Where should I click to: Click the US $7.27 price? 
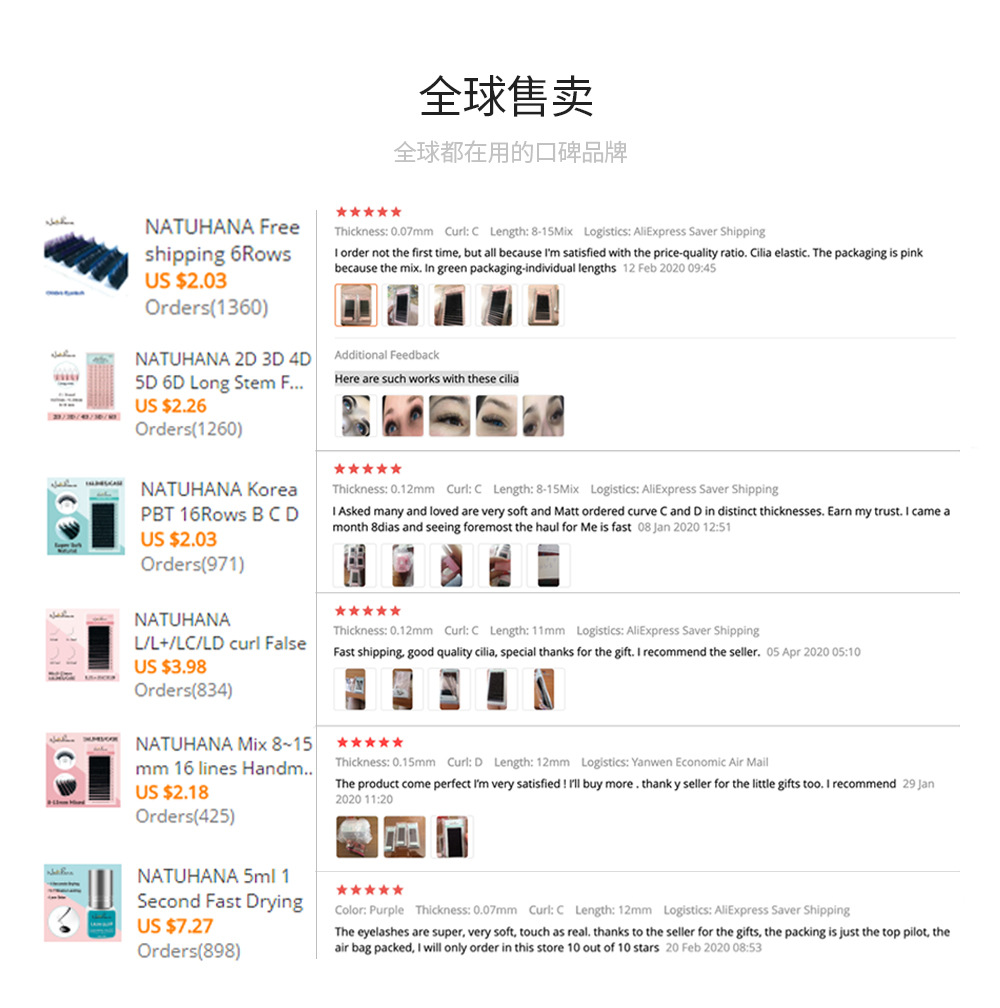click(175, 926)
